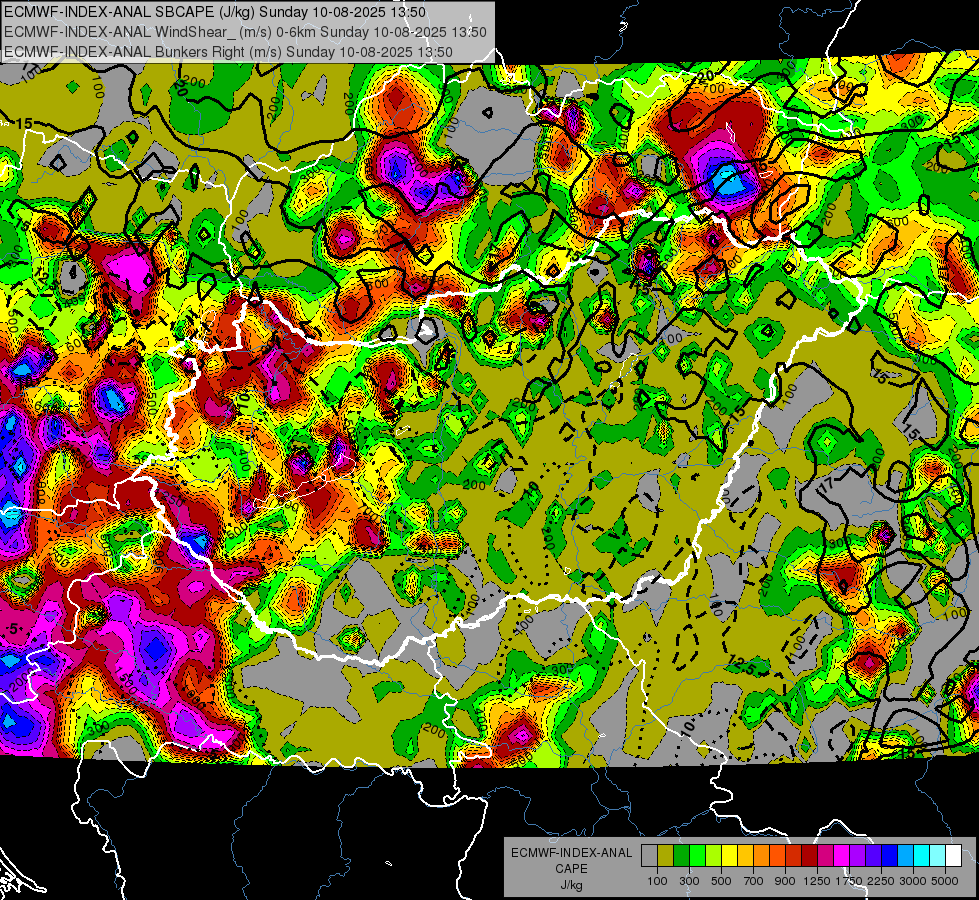Click the 700 value in the legend scale

click(753, 881)
